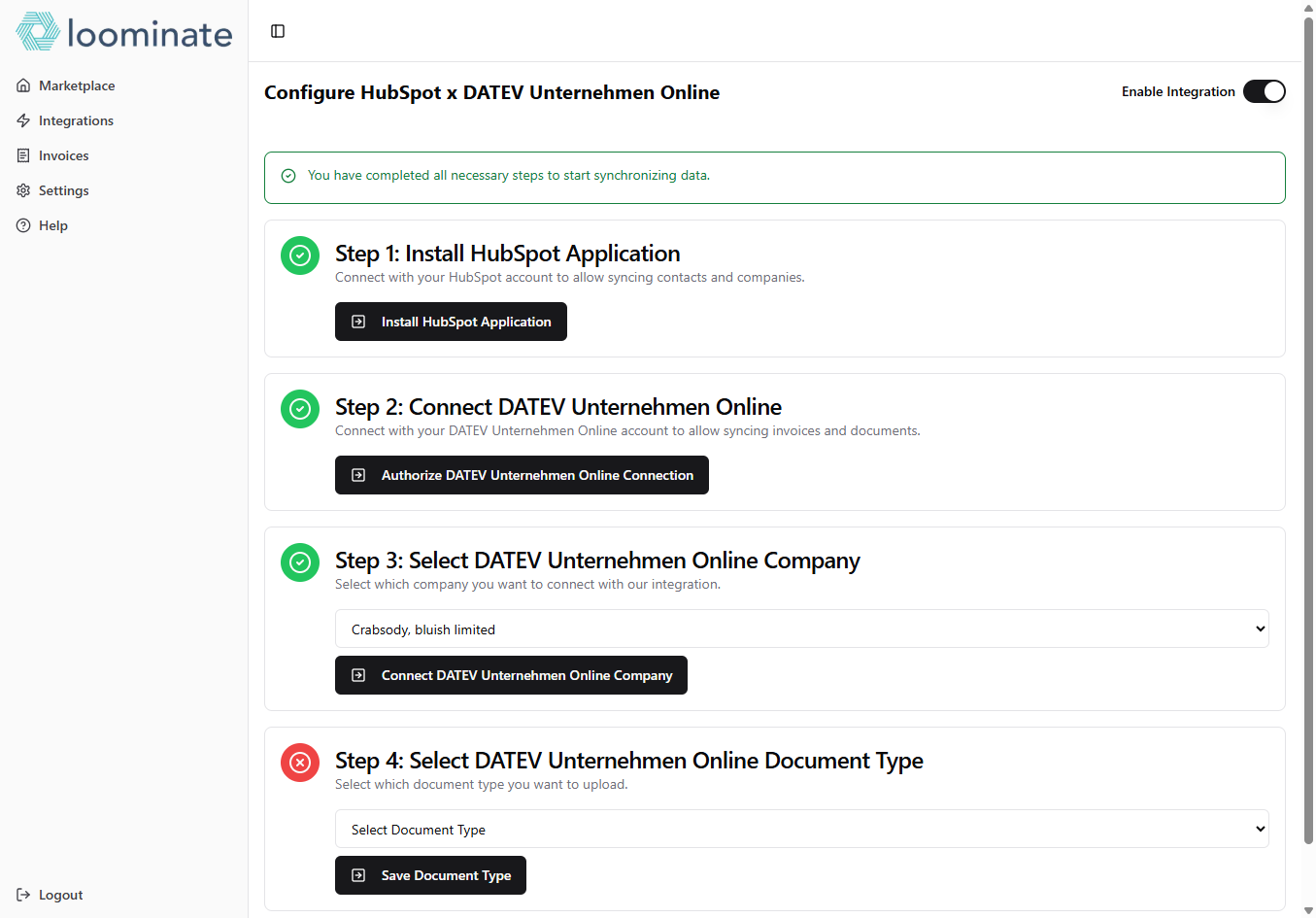Collapse the sidebar with the panel icon

coord(278,31)
